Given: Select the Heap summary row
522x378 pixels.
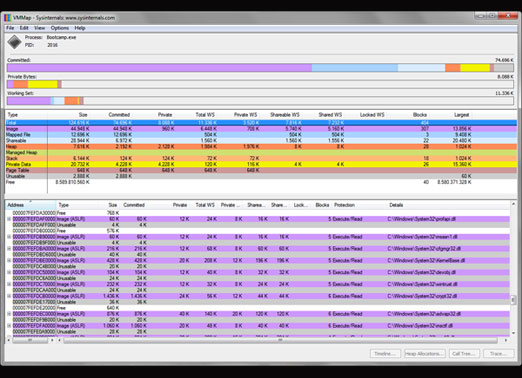Looking at the screenshot, I should click(261, 146).
